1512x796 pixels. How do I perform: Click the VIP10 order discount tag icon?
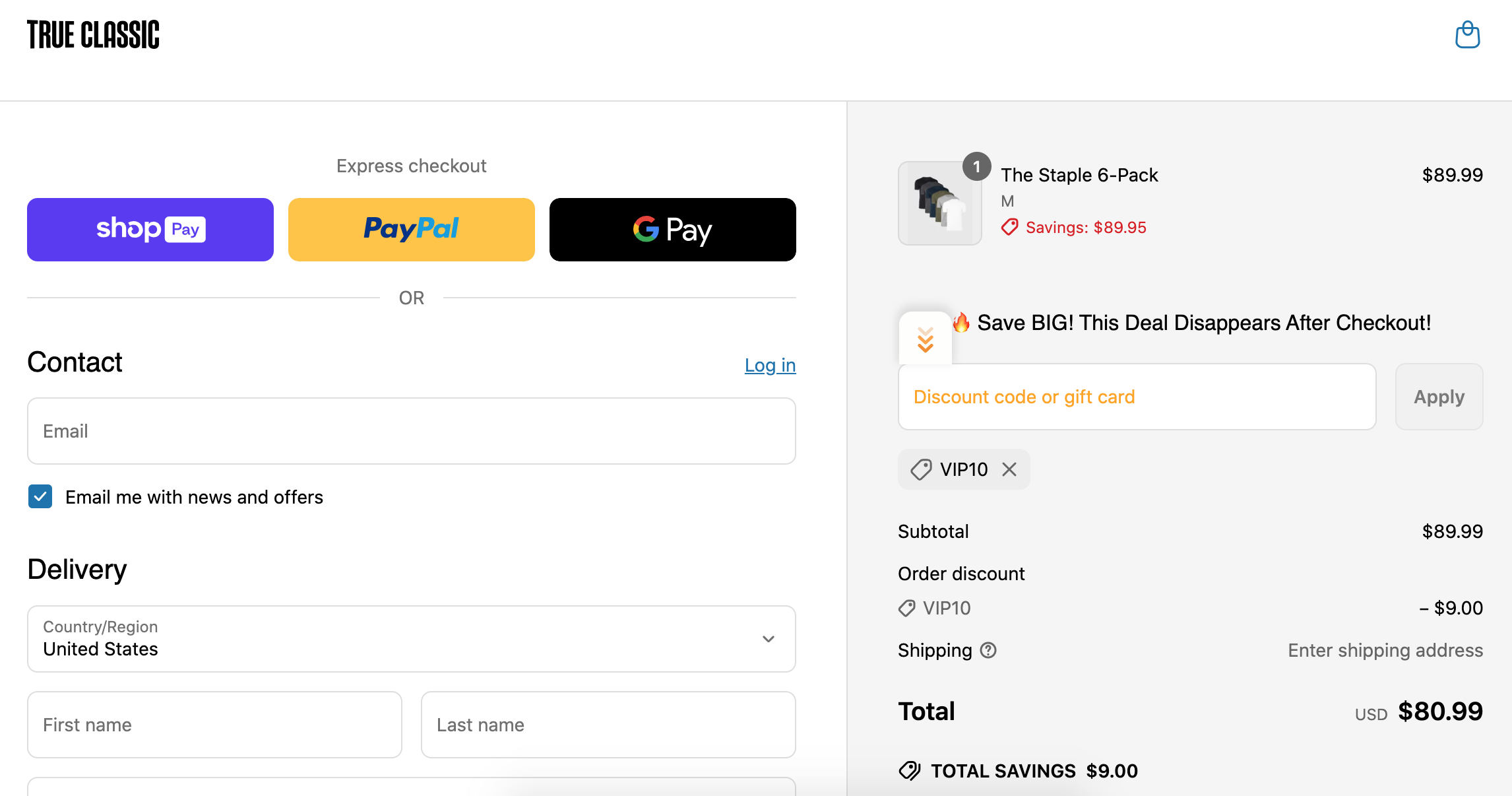coord(907,608)
